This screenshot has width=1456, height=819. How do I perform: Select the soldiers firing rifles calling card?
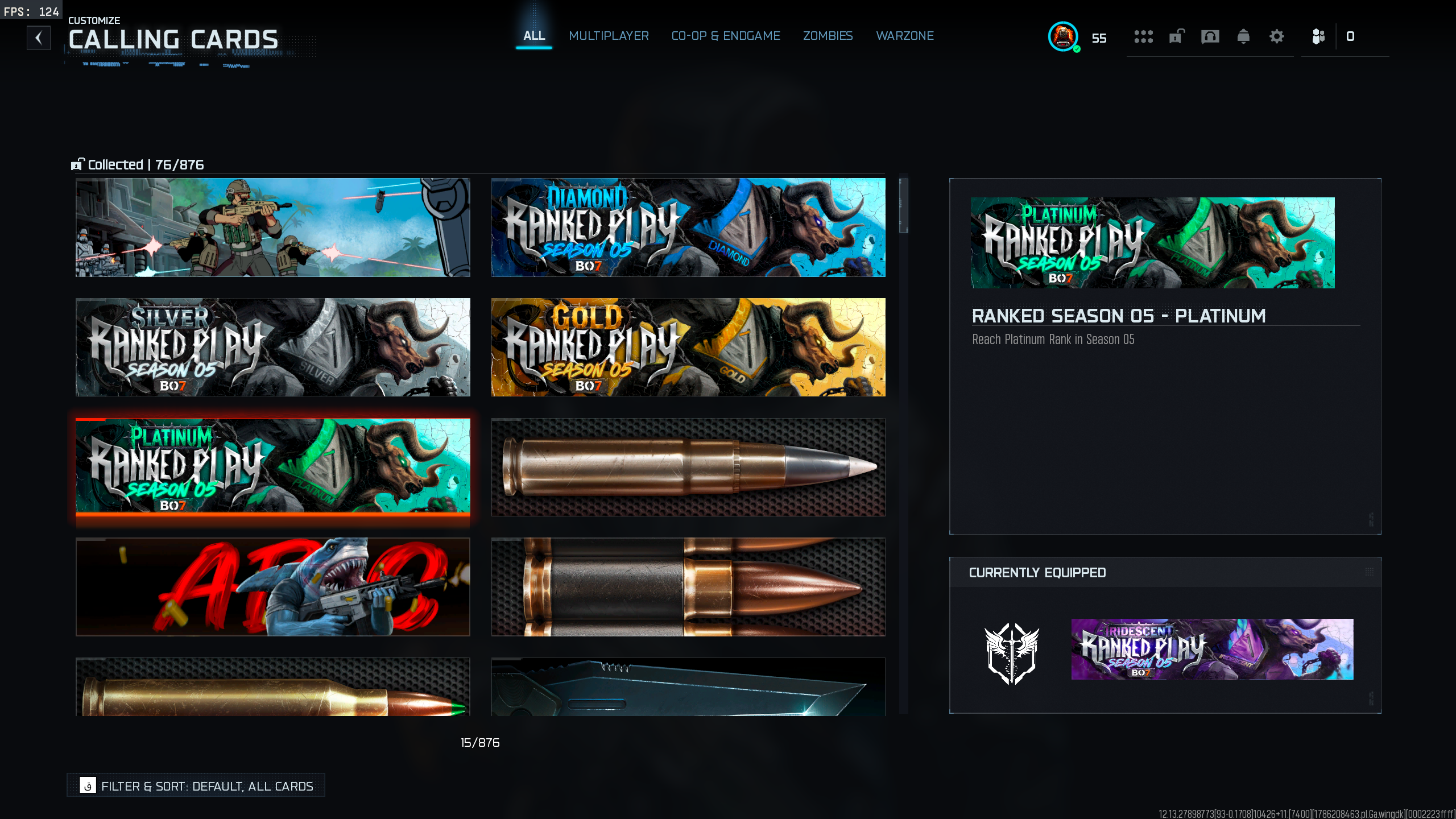pos(273,227)
